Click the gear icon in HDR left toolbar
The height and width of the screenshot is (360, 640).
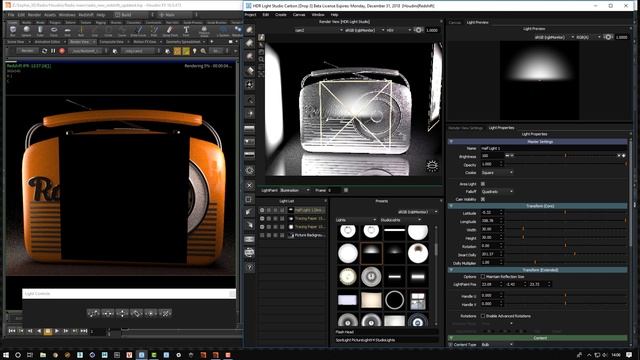(250, 170)
